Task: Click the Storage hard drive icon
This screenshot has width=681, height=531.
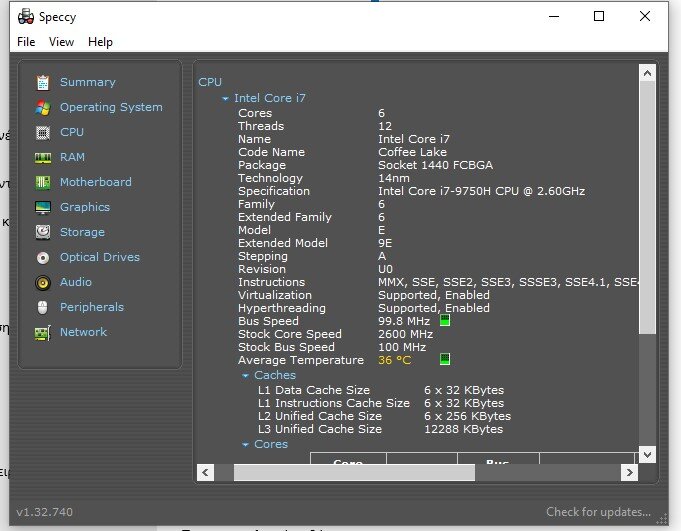Action: pyautogui.click(x=43, y=232)
